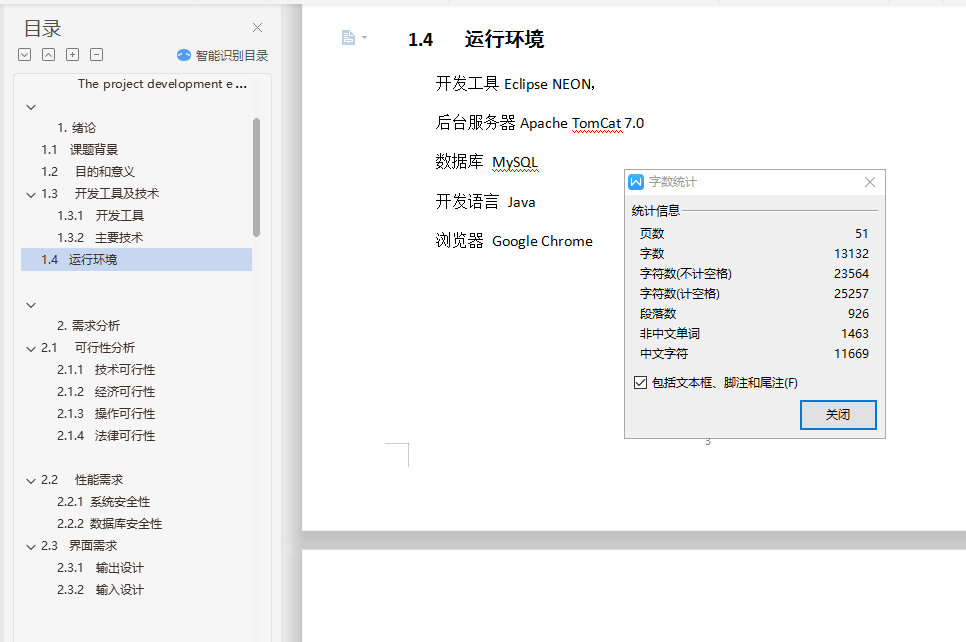Jump to 2.1.2 经济可行性
Screen dimensions: 966x642
106,392
